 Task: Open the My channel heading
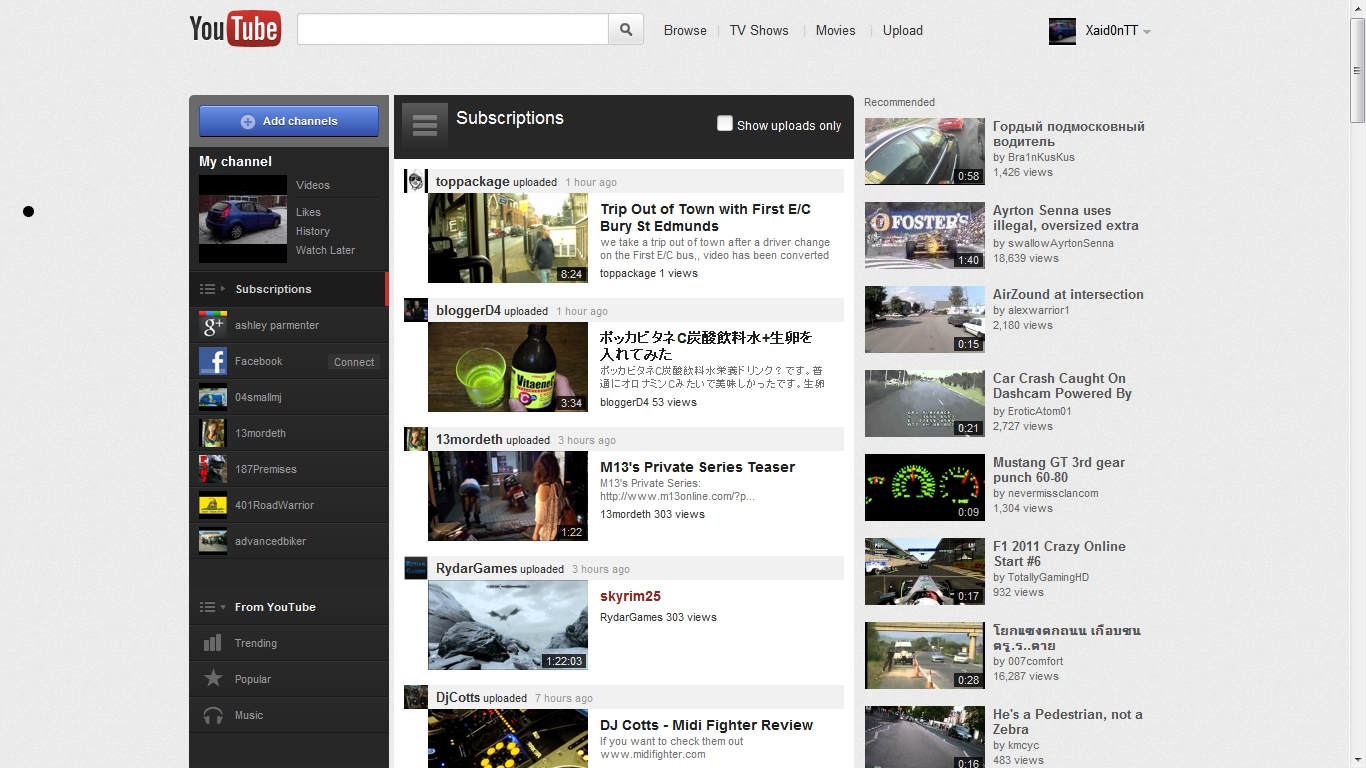(x=235, y=161)
